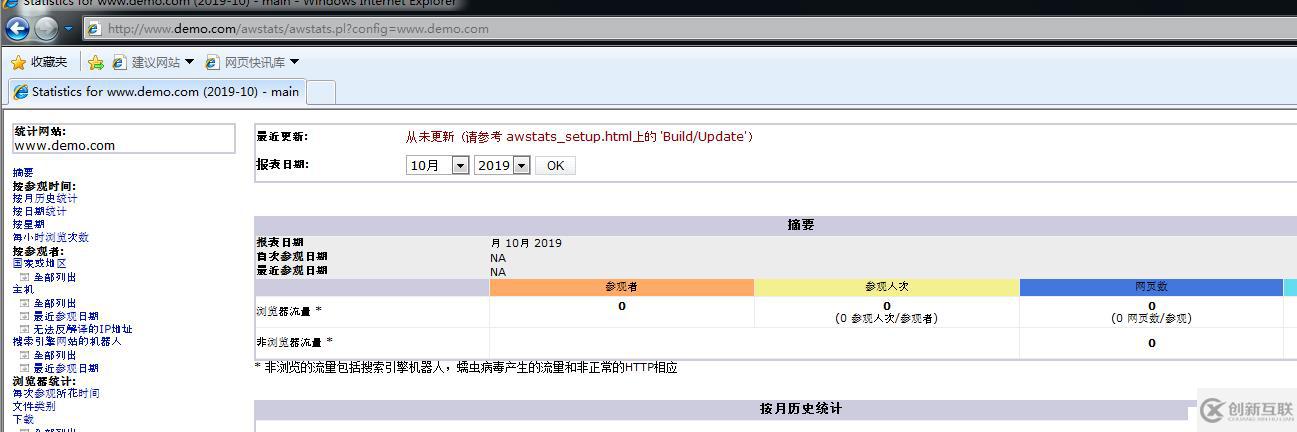Open the 网页快讯库 favorites bar item

click(x=246, y=62)
